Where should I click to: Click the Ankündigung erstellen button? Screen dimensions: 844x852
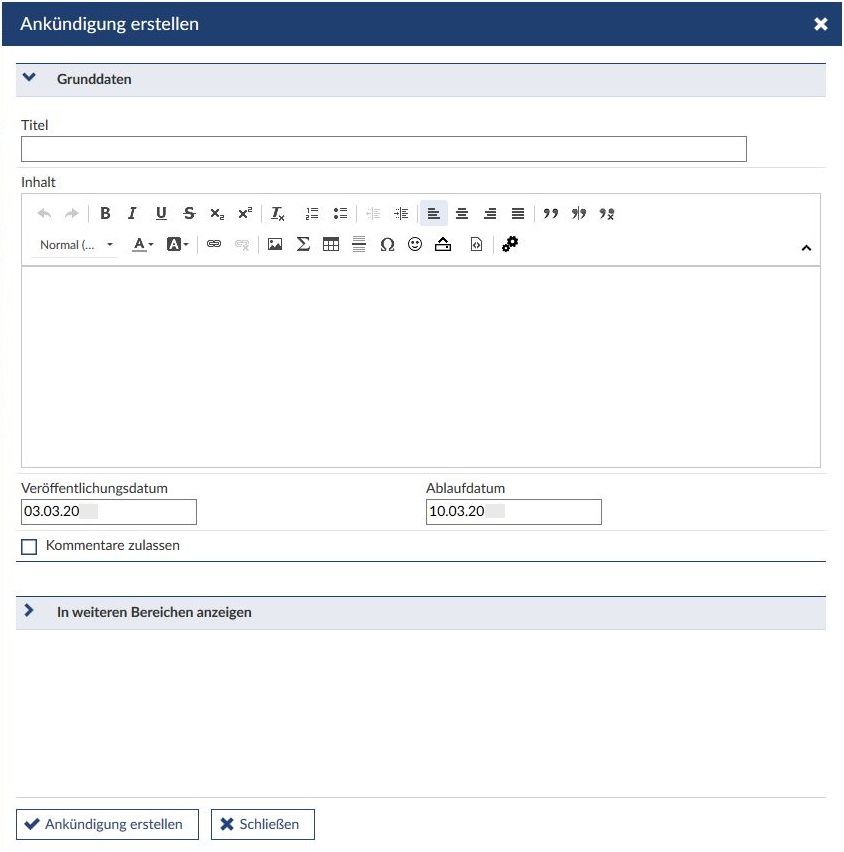pos(107,824)
